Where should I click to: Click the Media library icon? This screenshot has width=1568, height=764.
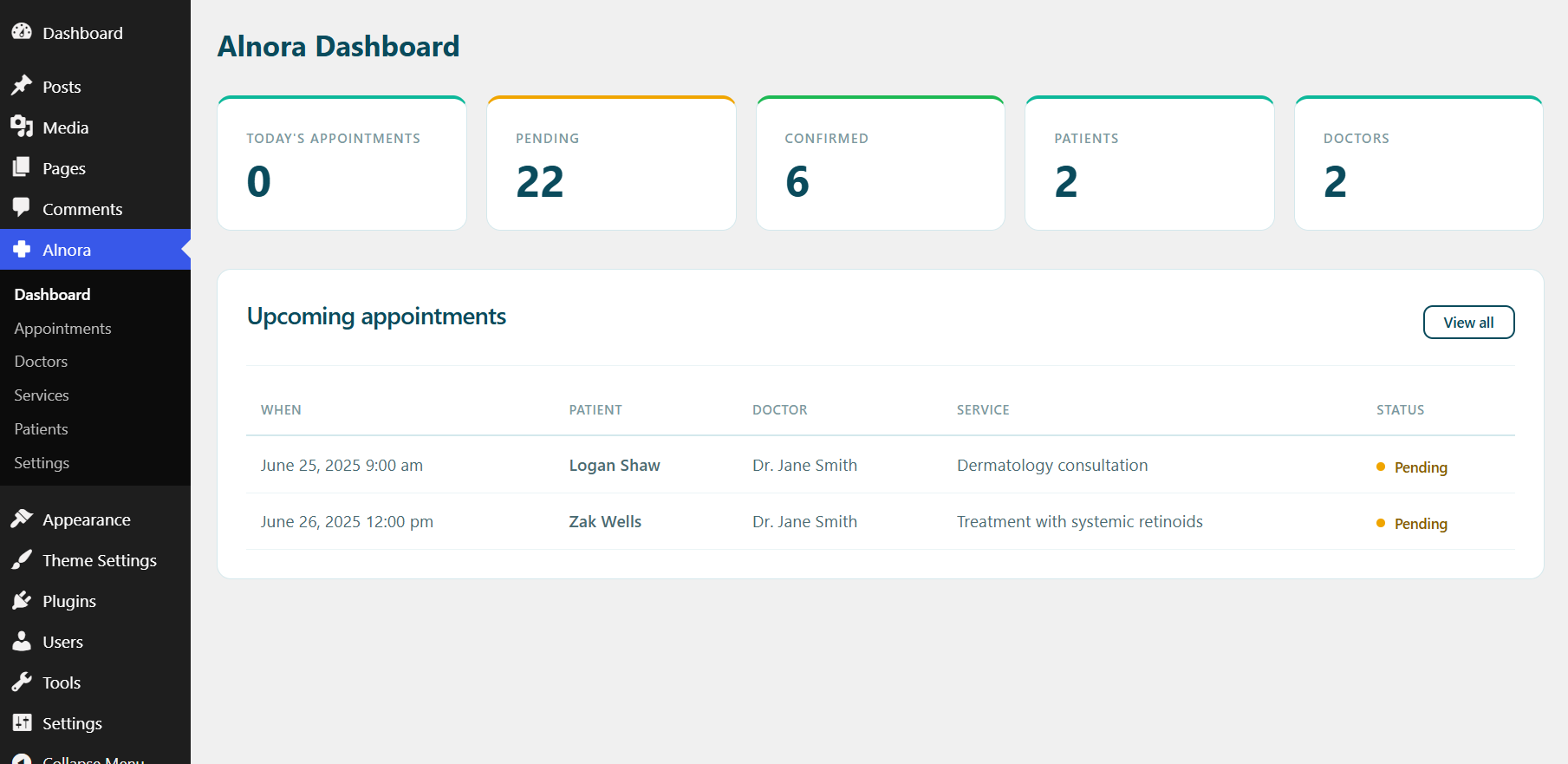[x=22, y=127]
